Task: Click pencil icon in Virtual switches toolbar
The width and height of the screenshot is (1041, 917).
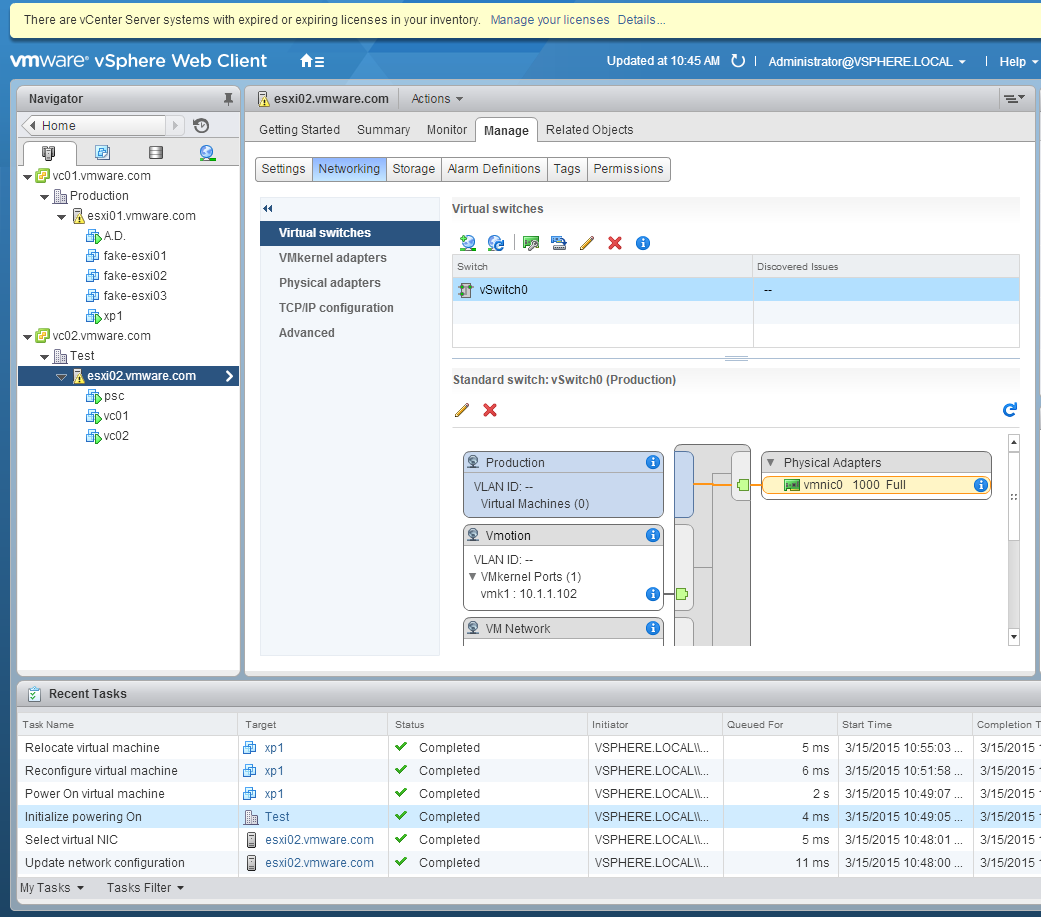Action: [587, 243]
